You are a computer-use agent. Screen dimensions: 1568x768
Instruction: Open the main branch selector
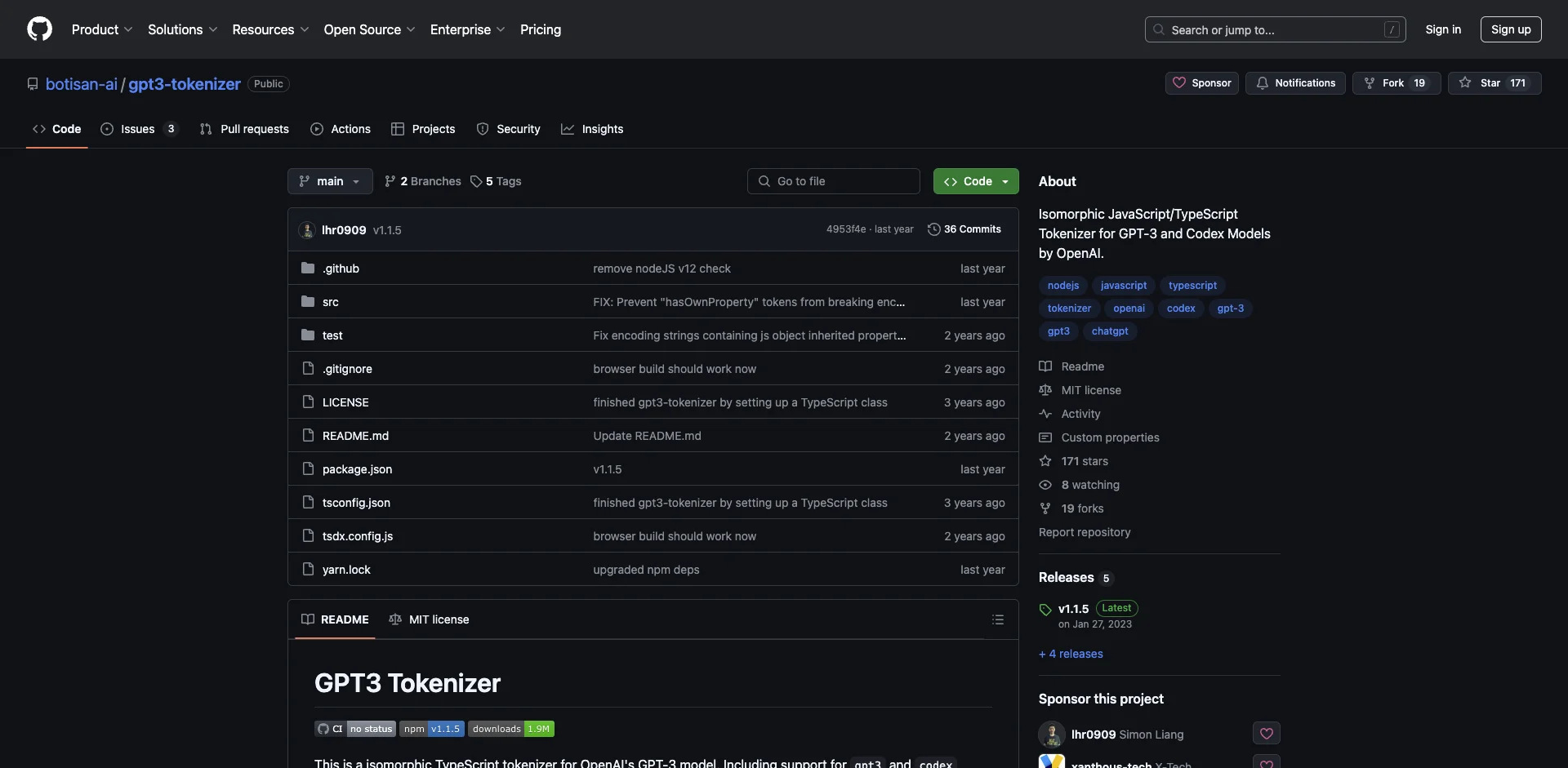[330, 181]
